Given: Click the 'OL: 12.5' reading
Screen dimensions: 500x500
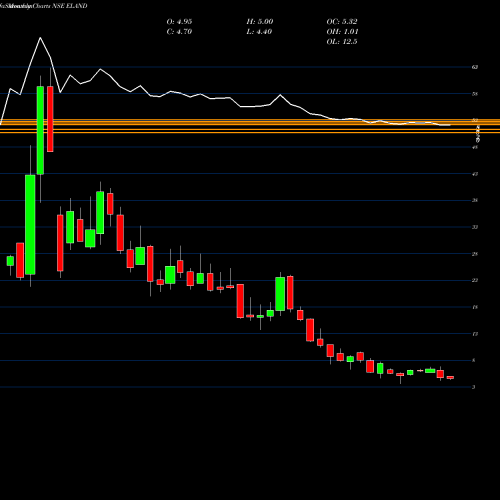Looking at the screenshot, I should [x=342, y=42].
